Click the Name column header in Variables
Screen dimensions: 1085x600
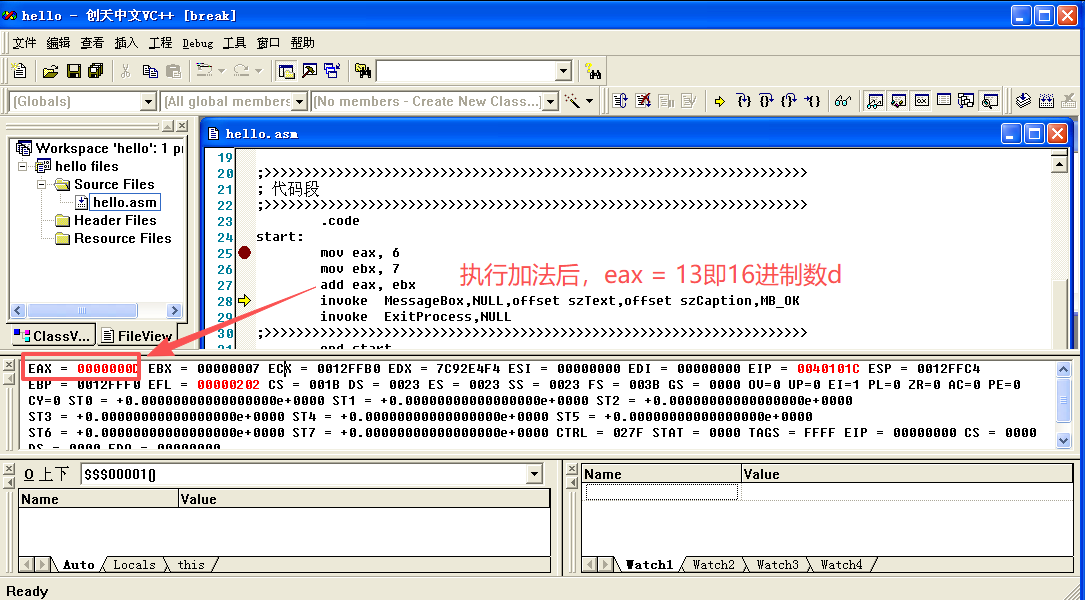pyautogui.click(x=98, y=499)
